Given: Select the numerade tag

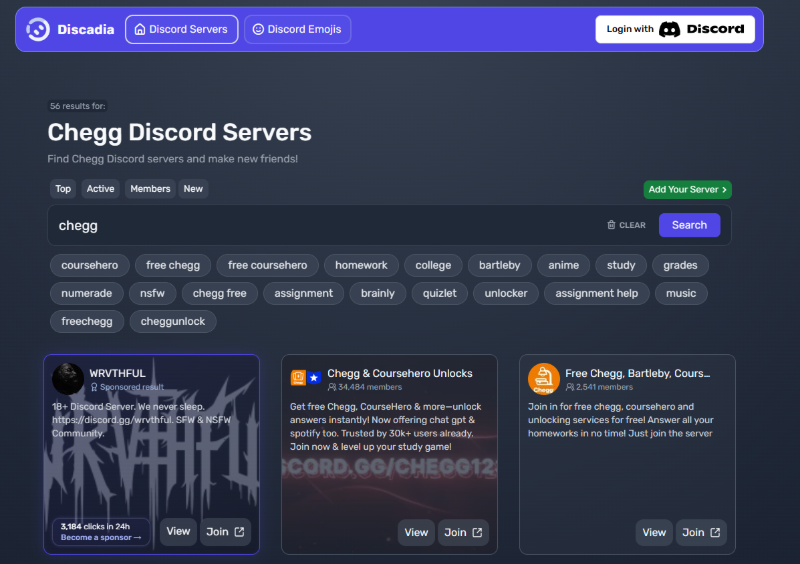Looking at the screenshot, I should tap(87, 293).
